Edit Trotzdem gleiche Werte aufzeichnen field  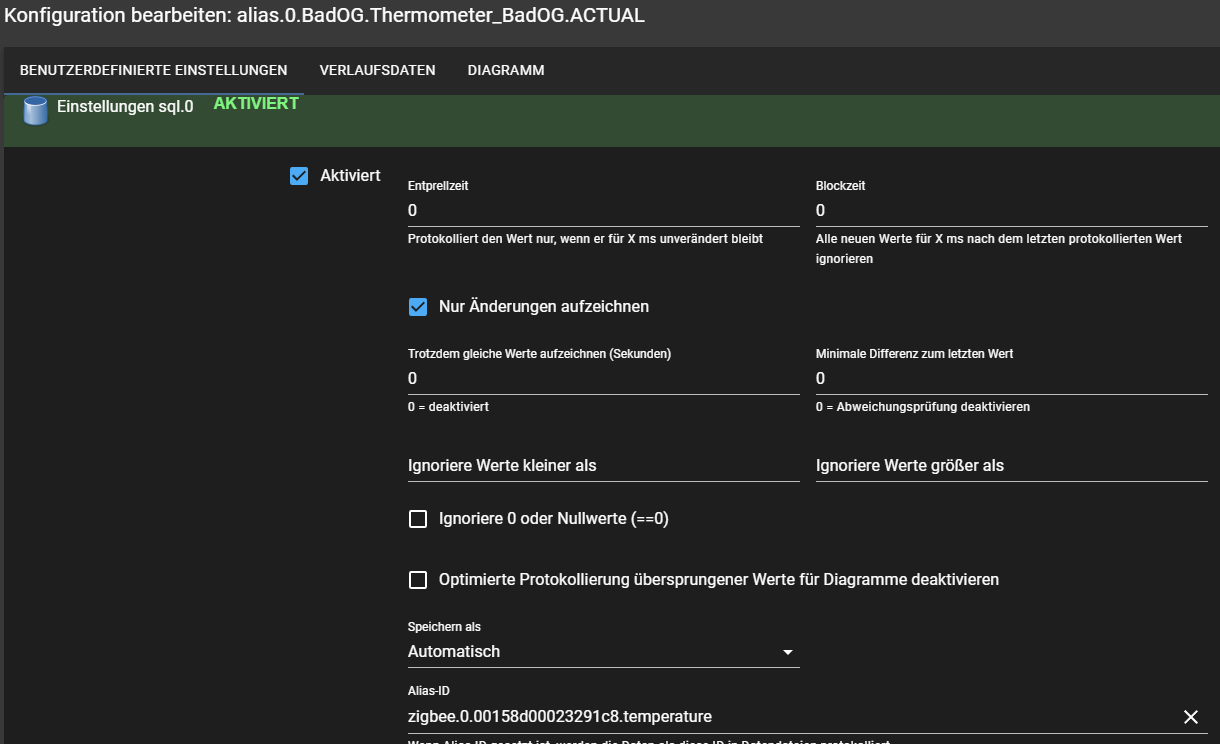point(602,379)
